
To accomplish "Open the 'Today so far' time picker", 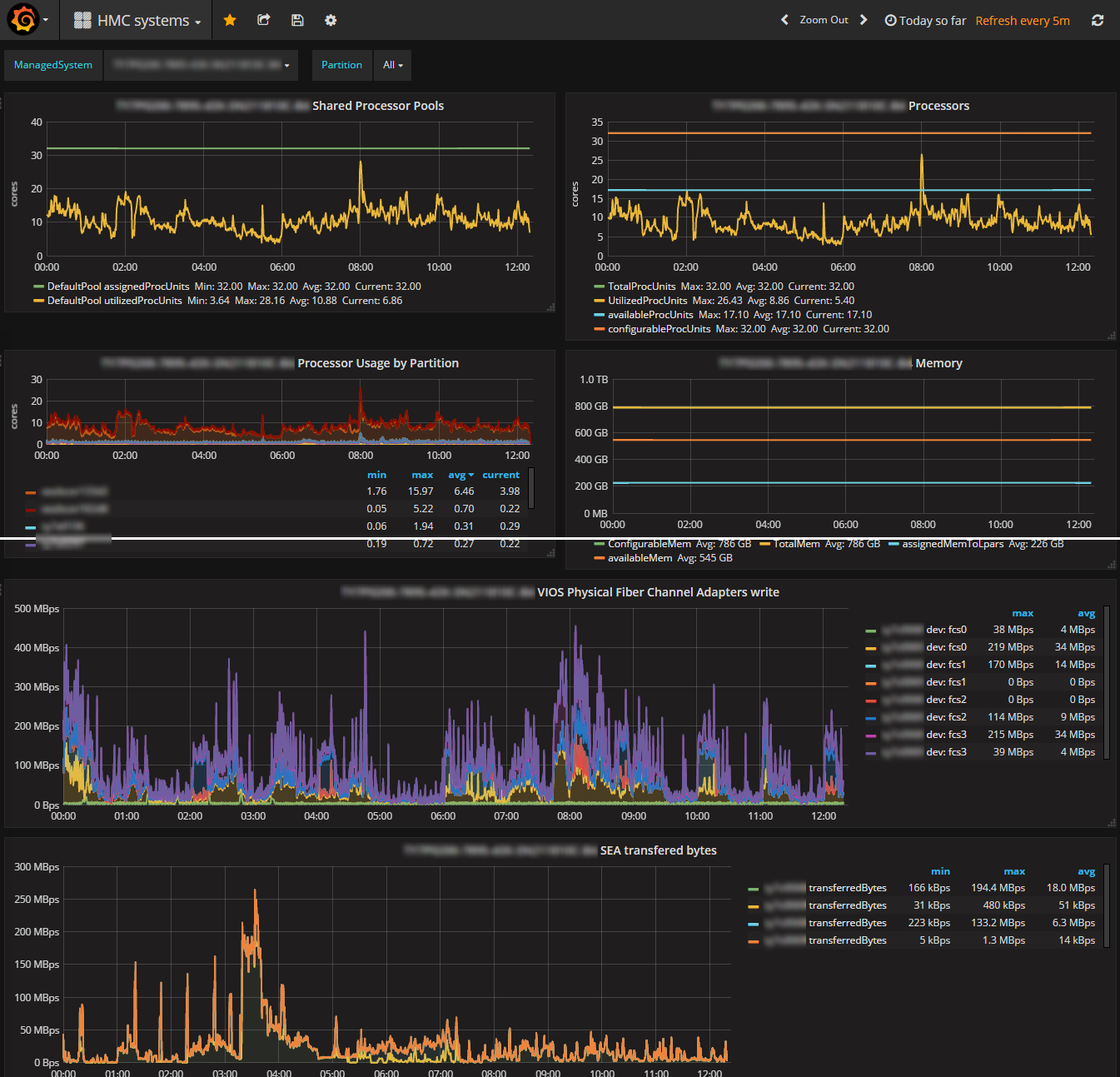I will (x=925, y=21).
